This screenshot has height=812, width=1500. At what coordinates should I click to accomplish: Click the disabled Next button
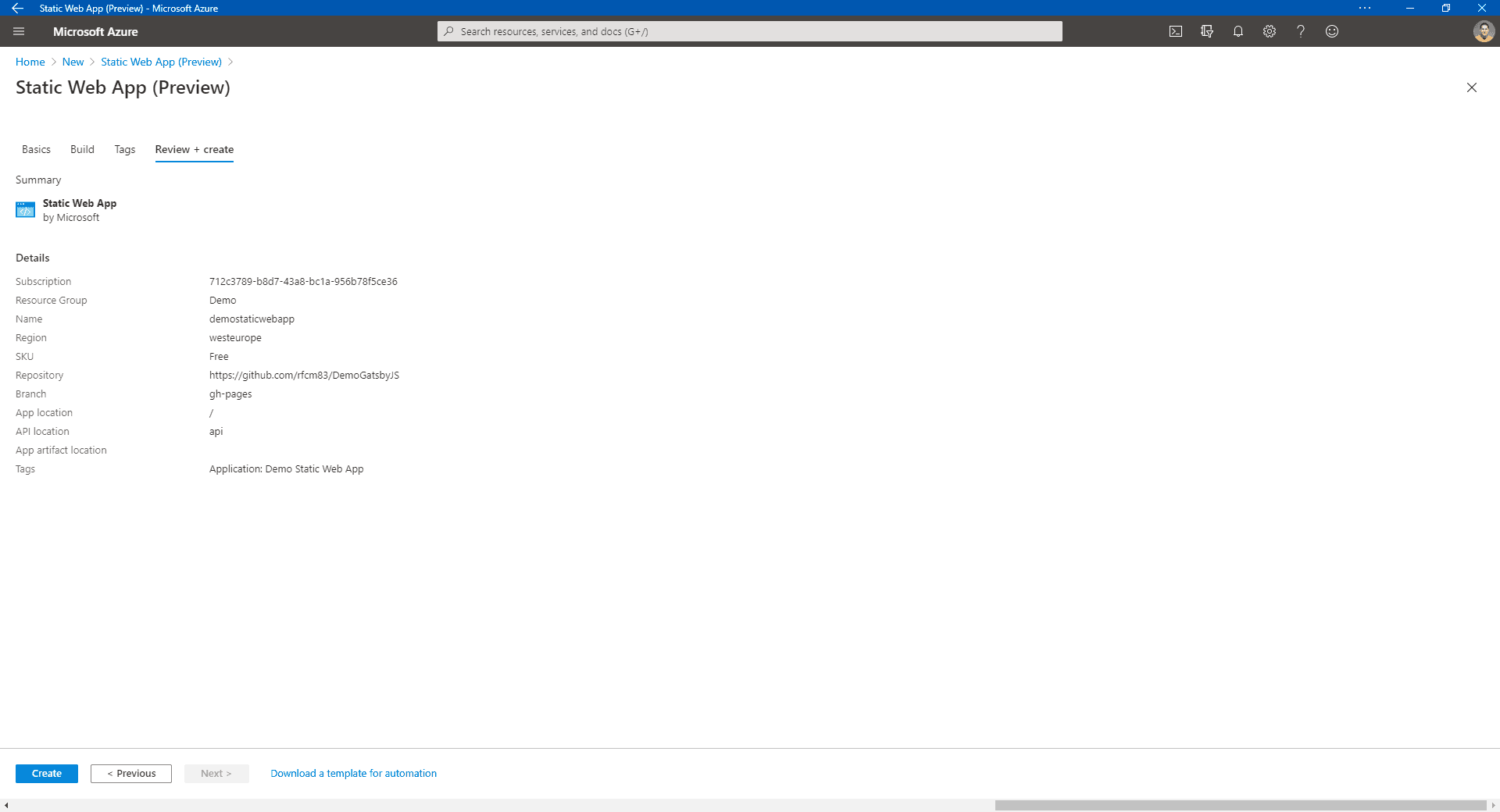(x=216, y=774)
